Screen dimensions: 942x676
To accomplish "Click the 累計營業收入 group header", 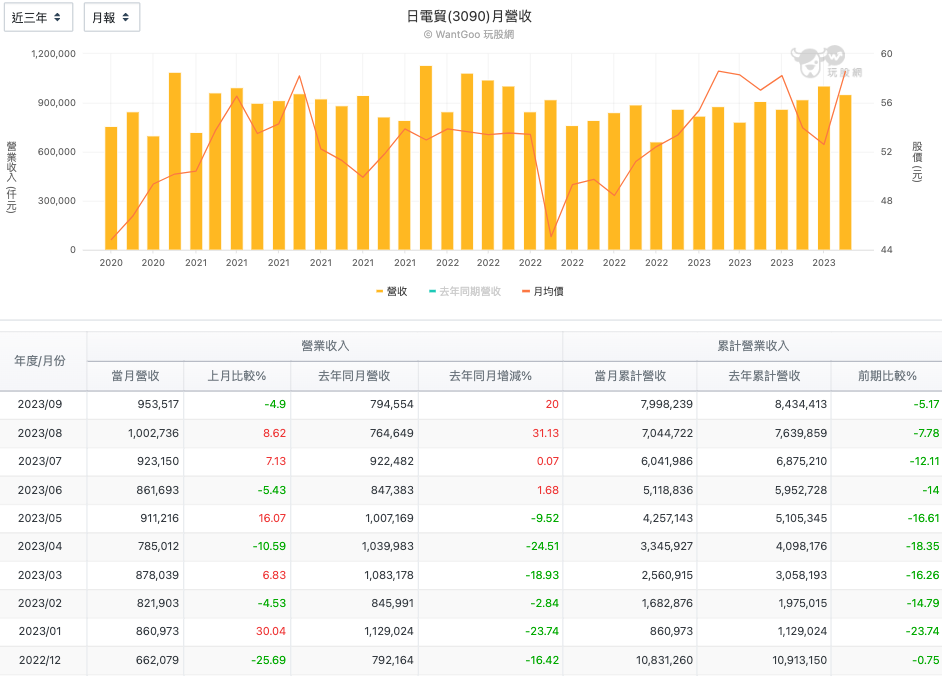I will (752, 345).
